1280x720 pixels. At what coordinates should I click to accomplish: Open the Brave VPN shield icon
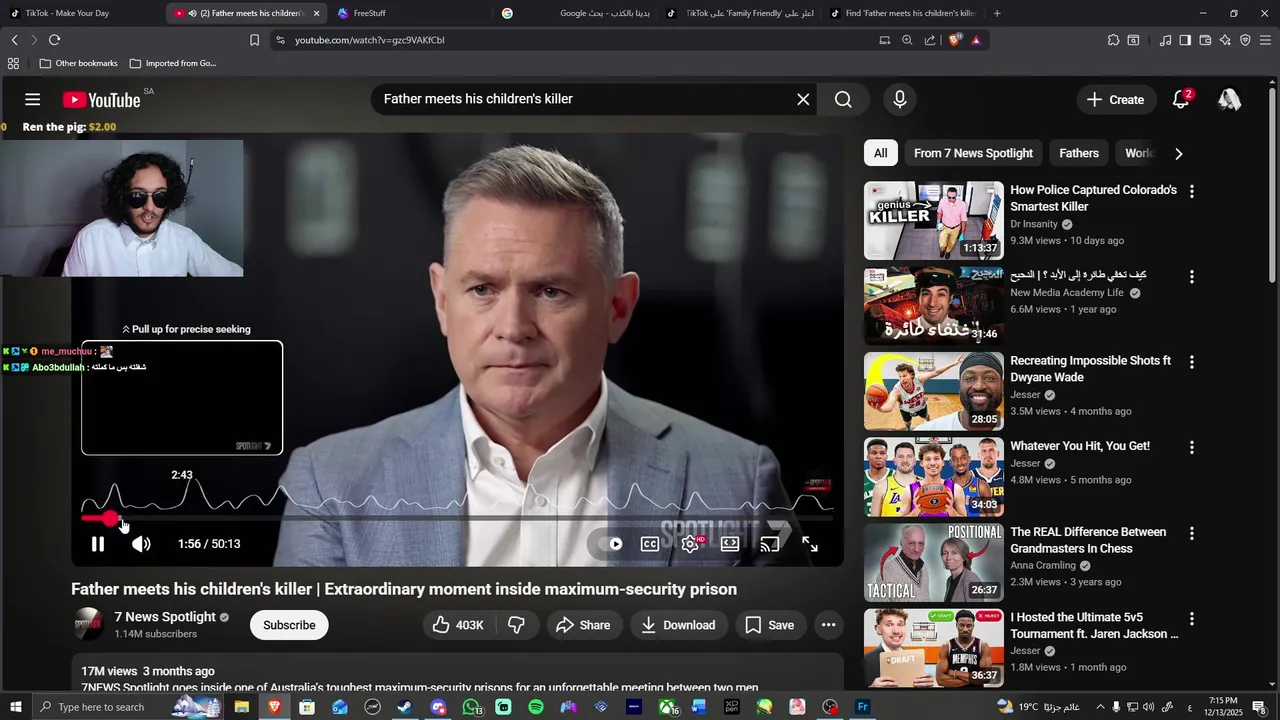click(x=1245, y=40)
